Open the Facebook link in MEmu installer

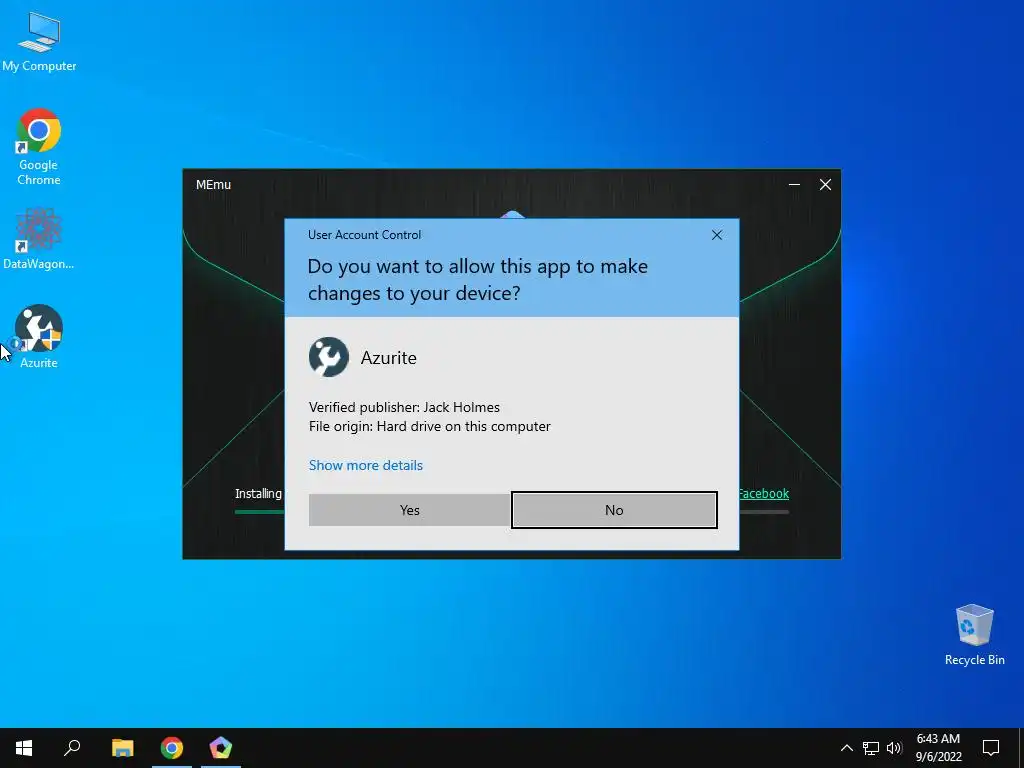pyautogui.click(x=763, y=494)
